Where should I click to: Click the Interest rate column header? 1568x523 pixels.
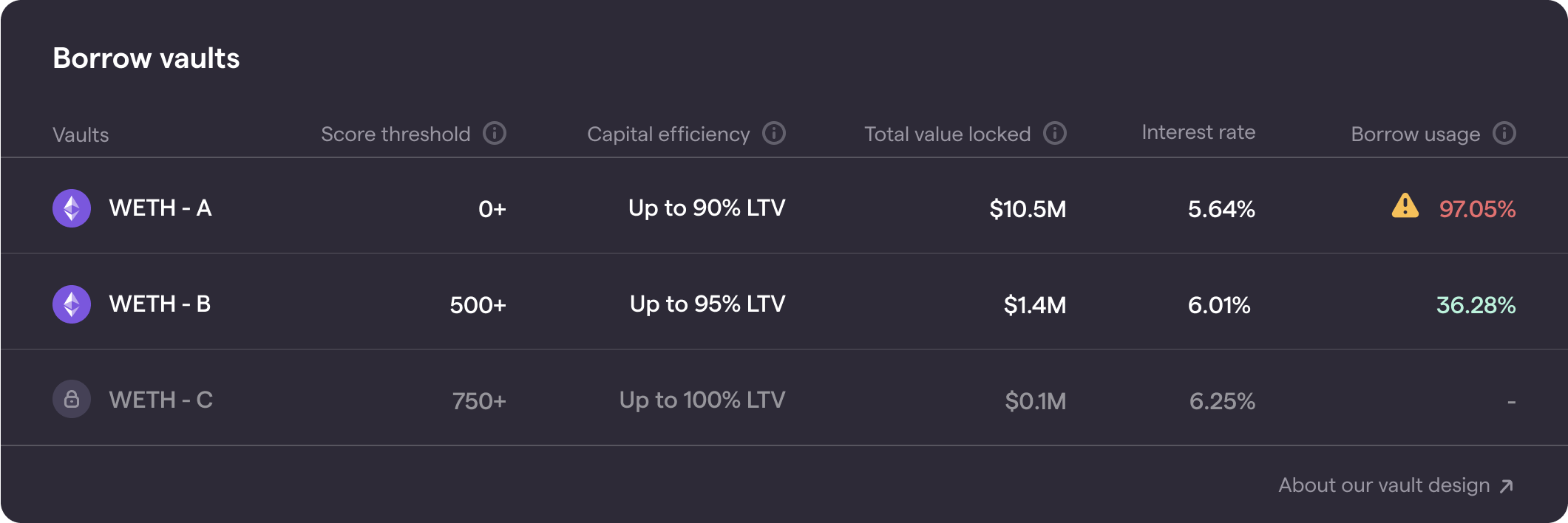coord(1198,132)
